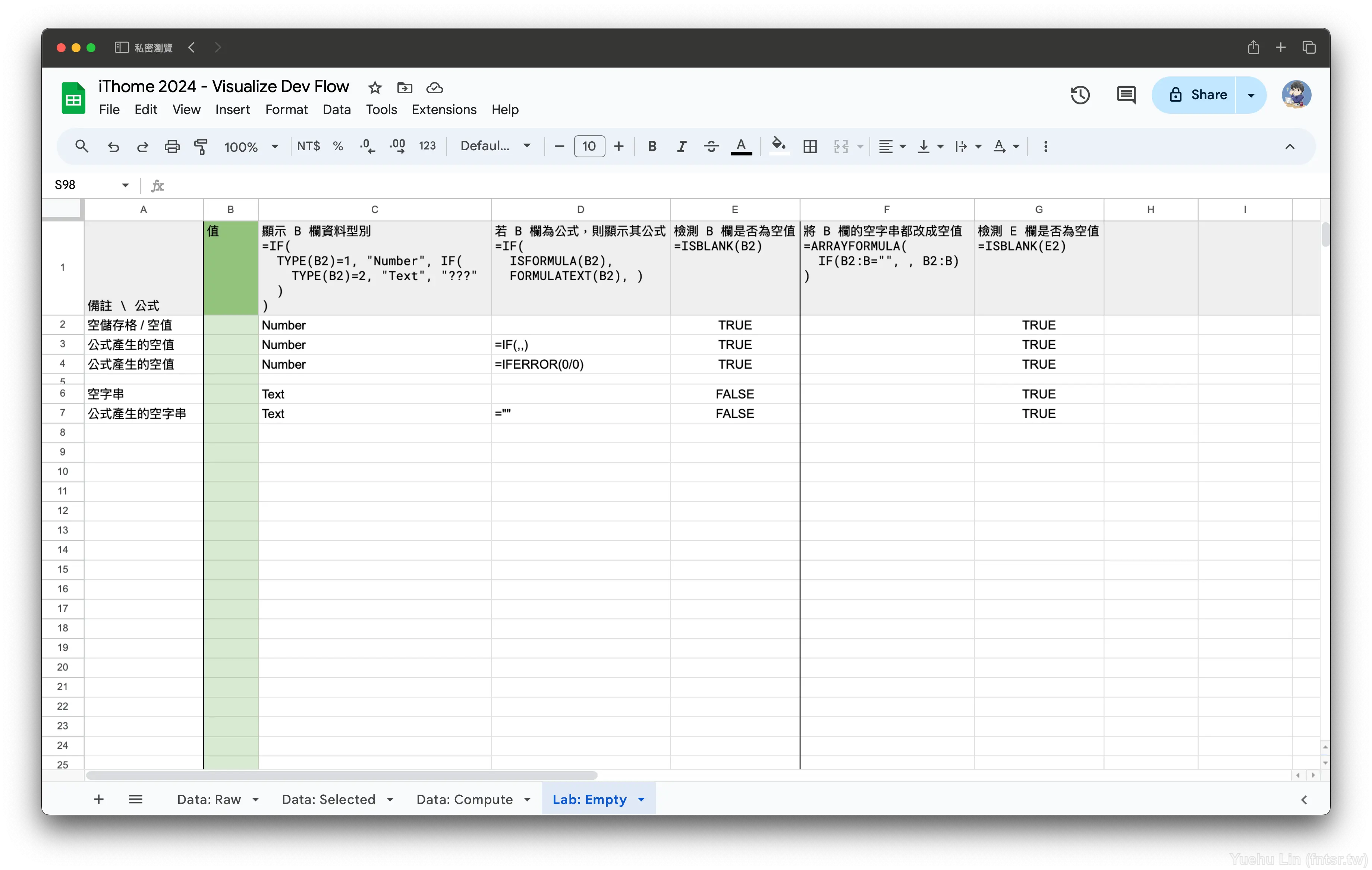This screenshot has width=1372, height=870.
Task: Select column D header
Action: click(580, 209)
